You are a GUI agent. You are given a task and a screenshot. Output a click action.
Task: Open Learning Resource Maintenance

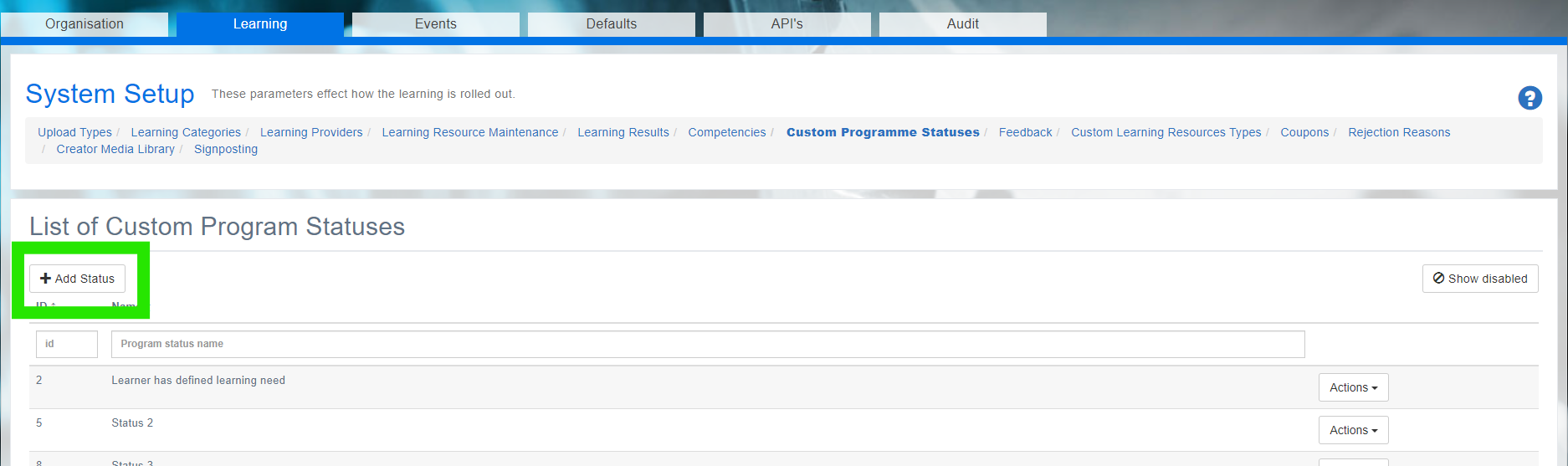click(x=470, y=132)
